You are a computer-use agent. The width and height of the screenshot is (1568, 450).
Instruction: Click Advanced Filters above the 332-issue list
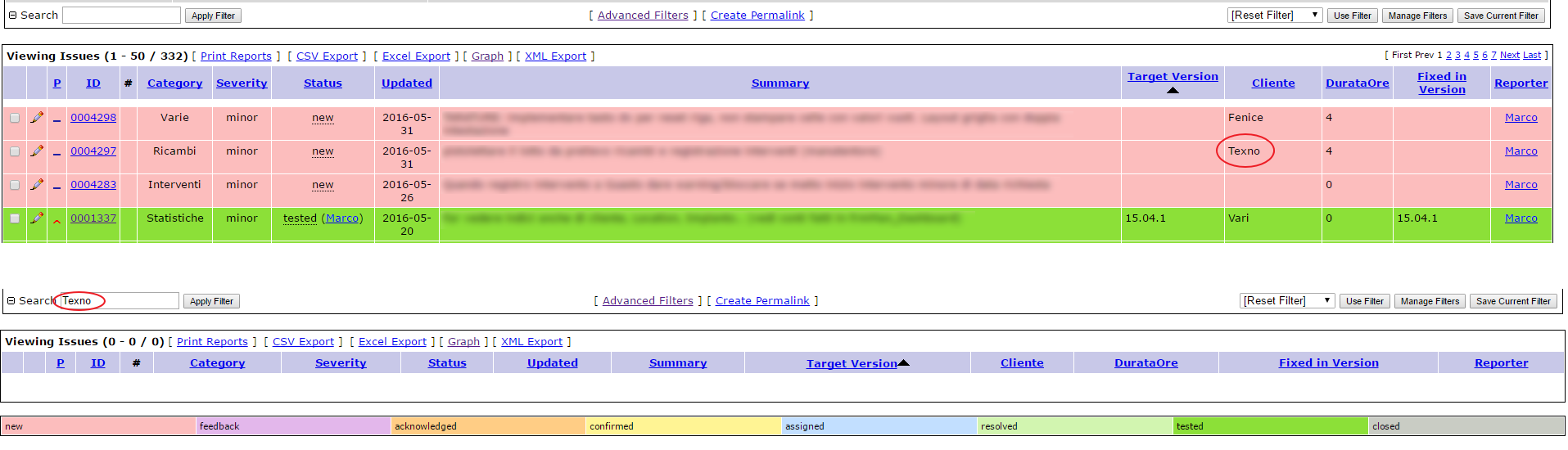(x=643, y=16)
